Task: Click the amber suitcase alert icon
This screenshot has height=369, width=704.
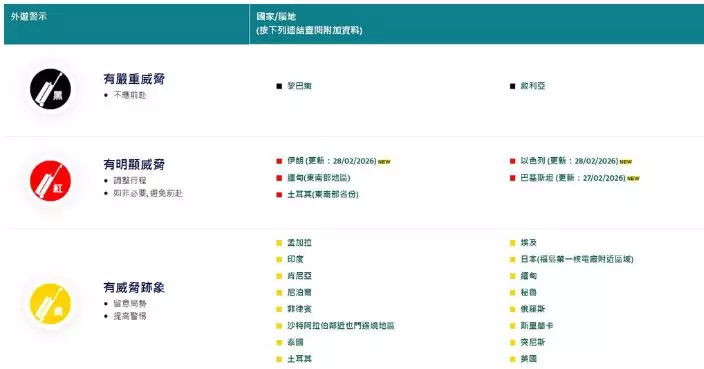Action: [x=50, y=303]
